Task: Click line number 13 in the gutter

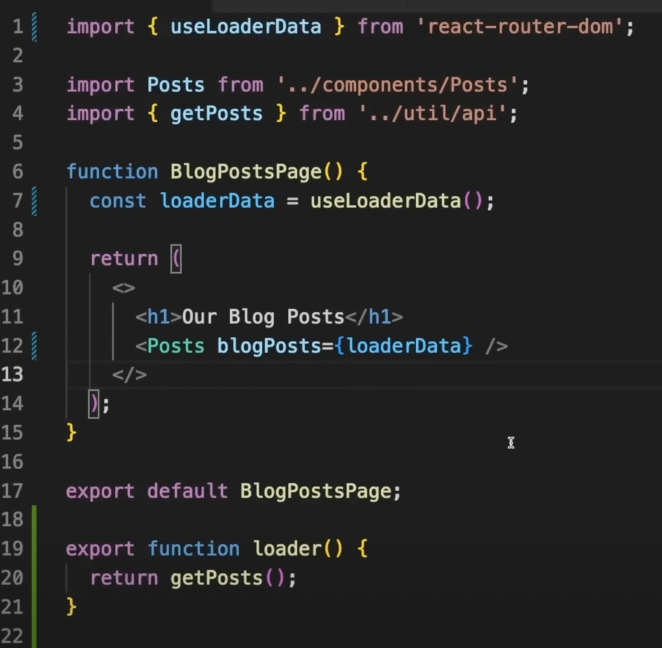Action: pyautogui.click(x=12, y=374)
